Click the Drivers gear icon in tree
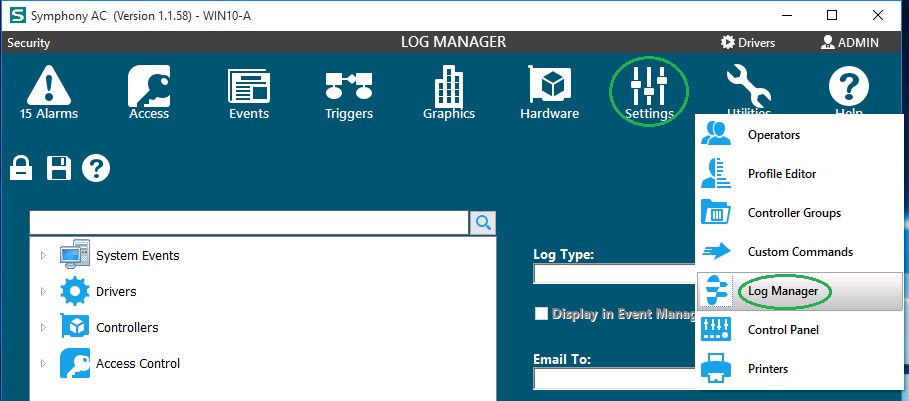The width and height of the screenshot is (909, 401). (x=75, y=291)
